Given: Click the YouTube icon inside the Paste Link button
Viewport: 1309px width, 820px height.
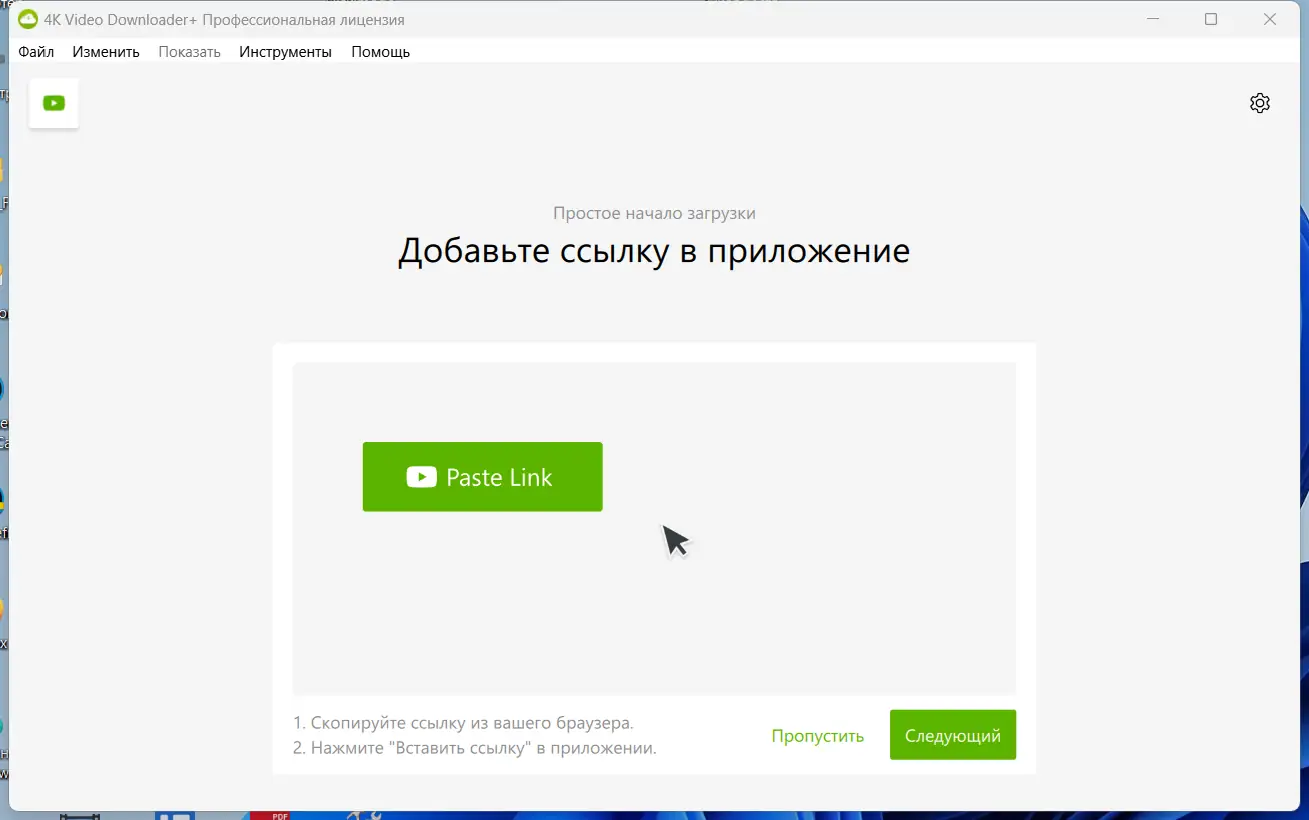Looking at the screenshot, I should [420, 477].
